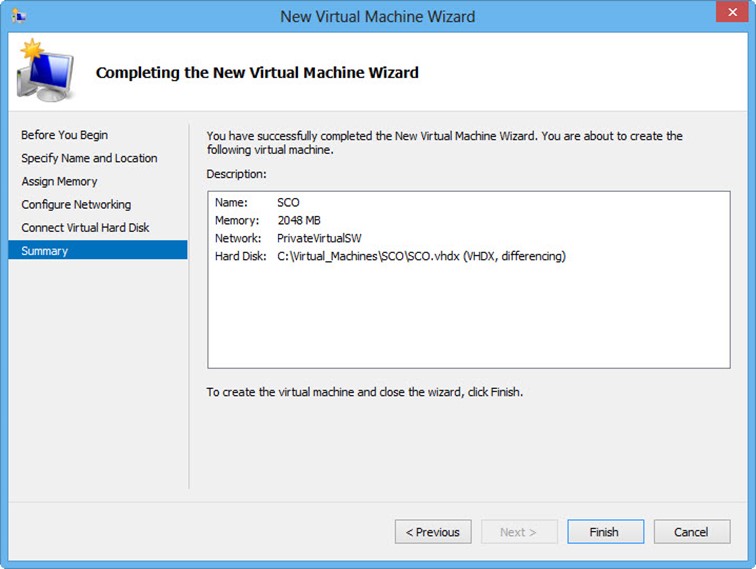756x569 pixels.
Task: Click the Hard Disk path SCO.vhdx
Action: (421, 256)
